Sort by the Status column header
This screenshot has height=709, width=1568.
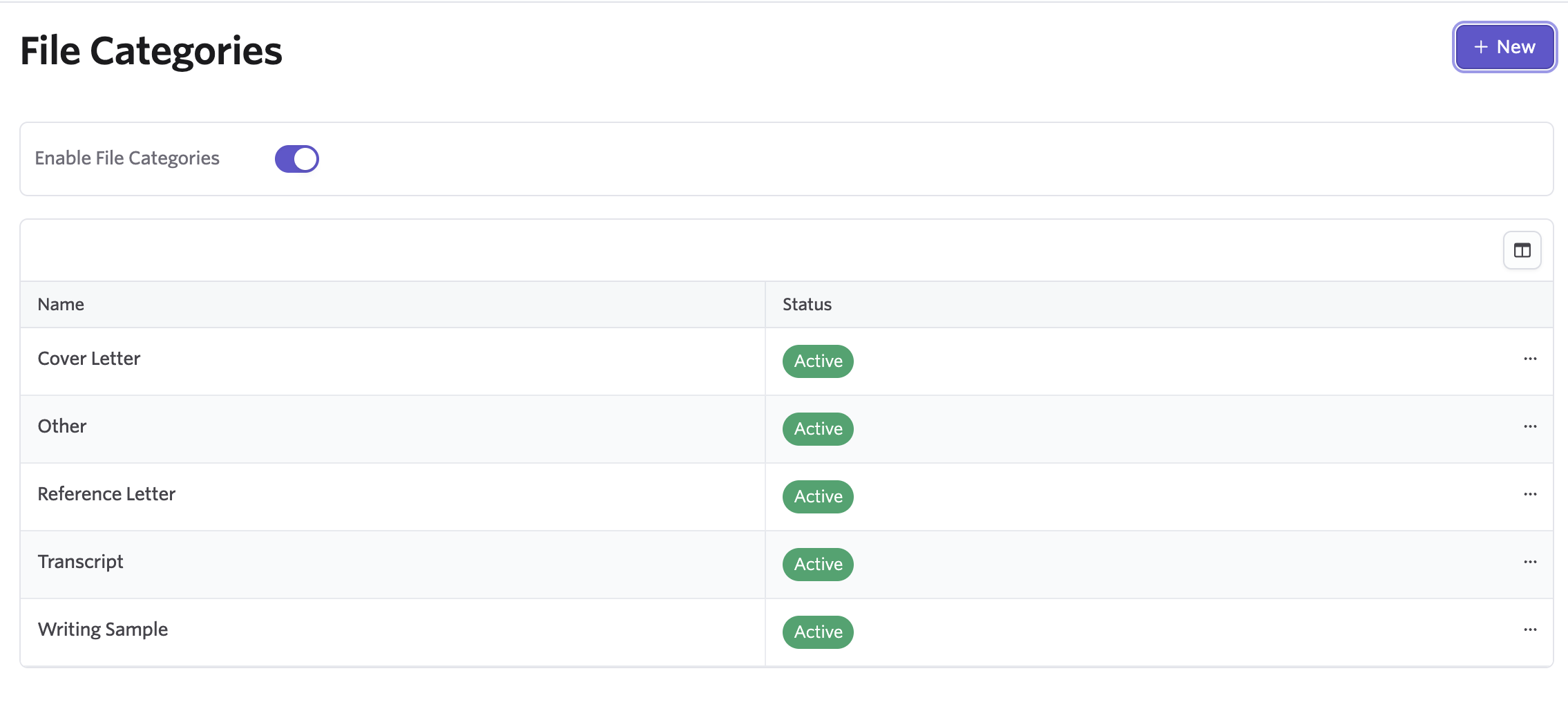807,305
